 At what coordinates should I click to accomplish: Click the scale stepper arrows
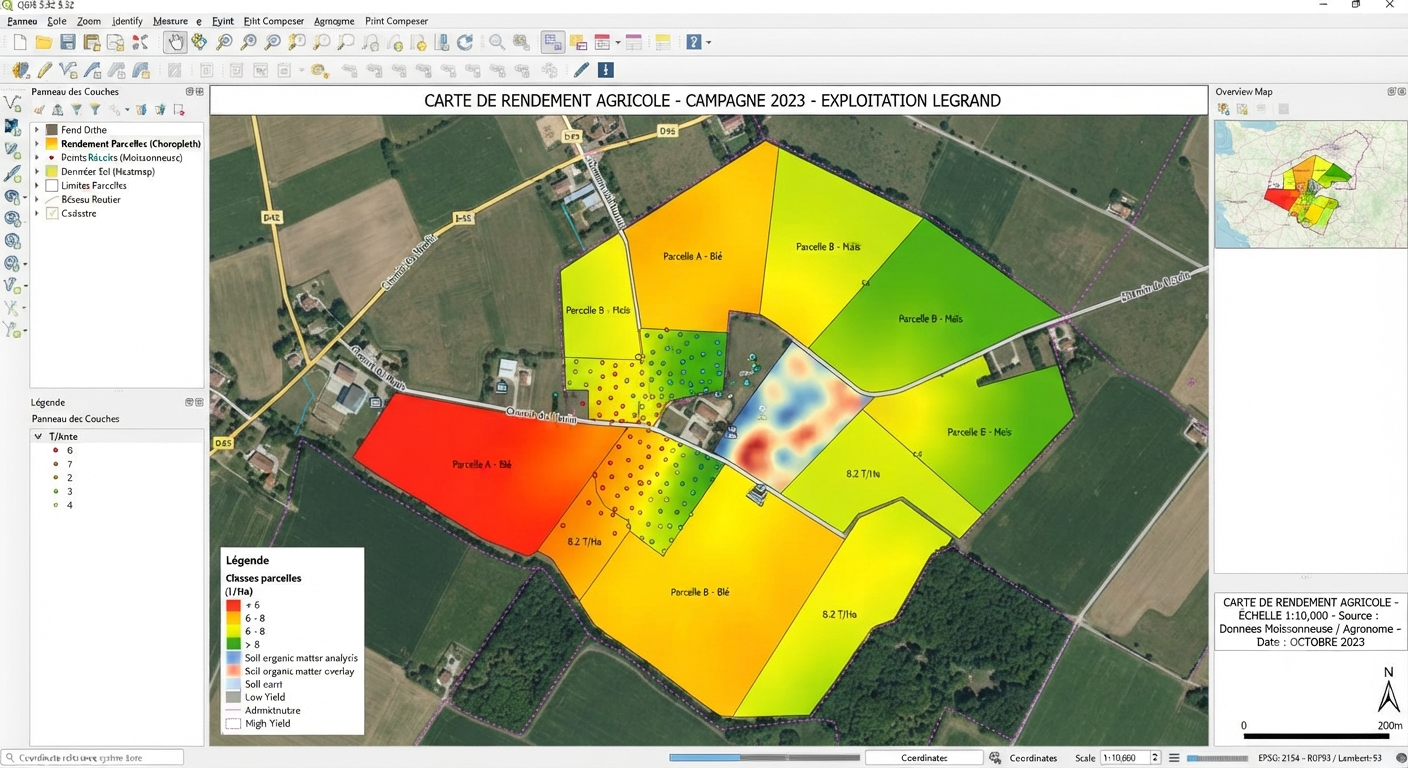(x=1155, y=758)
